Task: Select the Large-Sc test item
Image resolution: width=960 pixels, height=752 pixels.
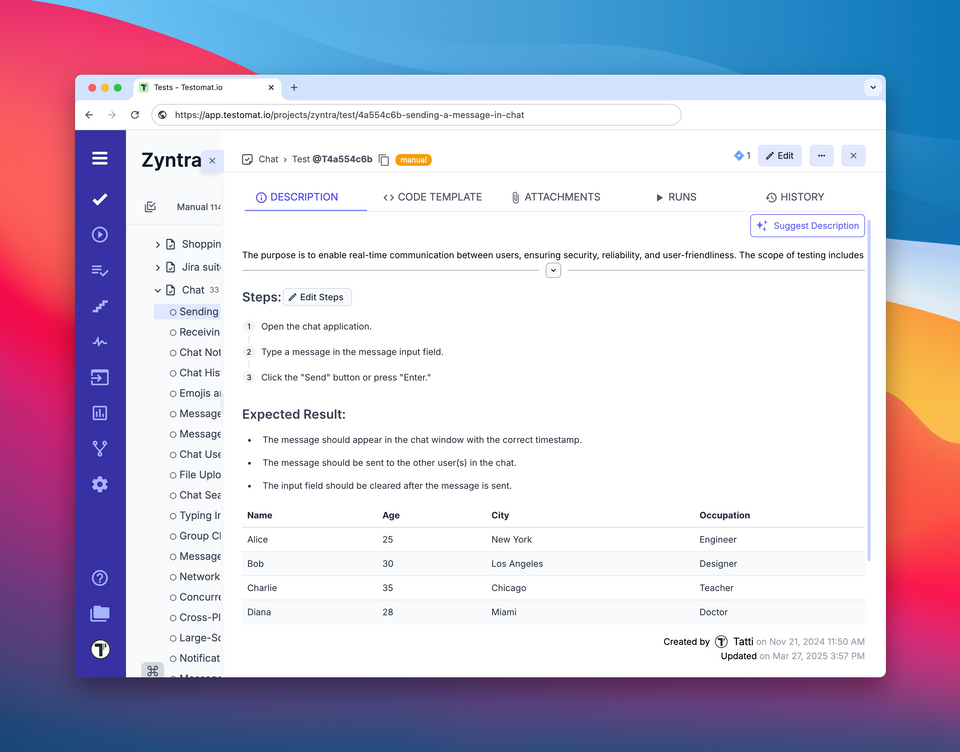Action: (195, 637)
